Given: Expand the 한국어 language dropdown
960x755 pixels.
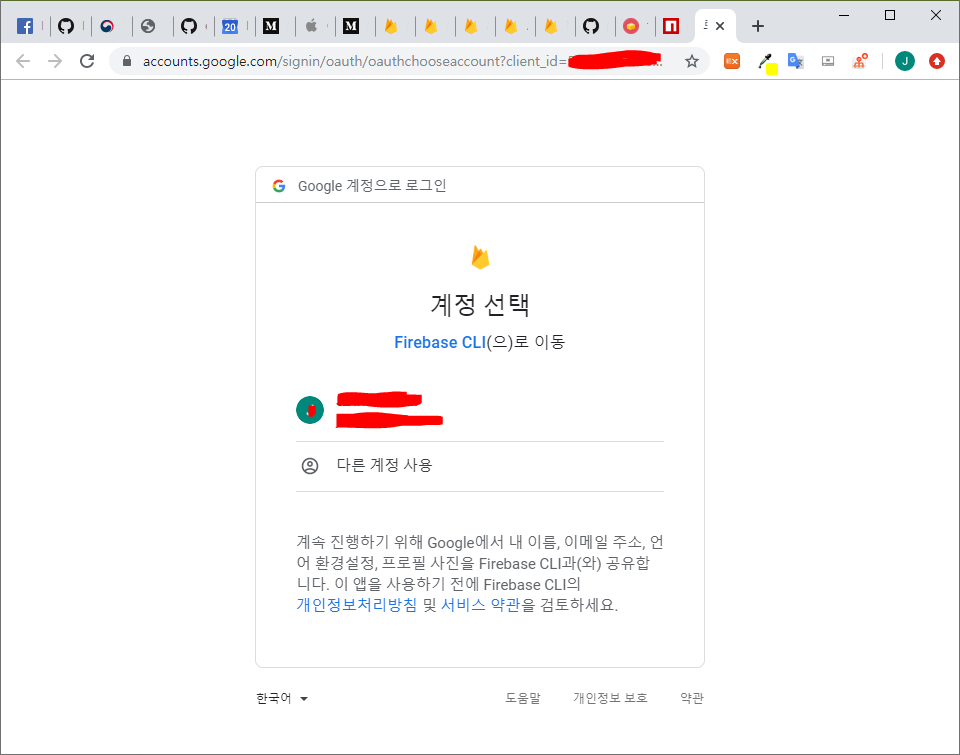Looking at the screenshot, I should (282, 698).
